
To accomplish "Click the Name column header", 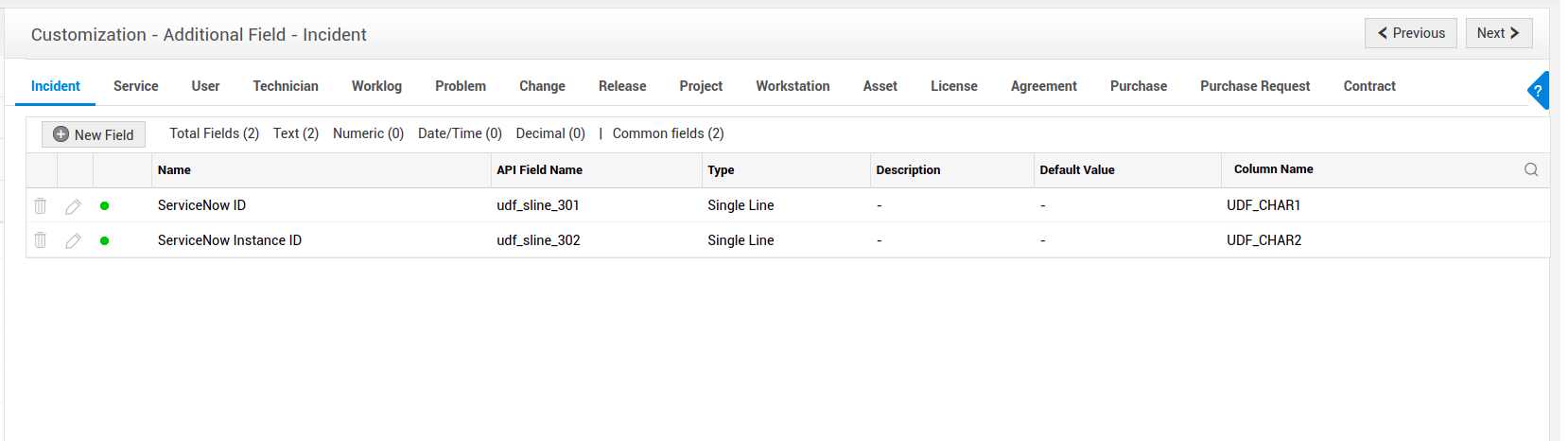I will tap(174, 170).
